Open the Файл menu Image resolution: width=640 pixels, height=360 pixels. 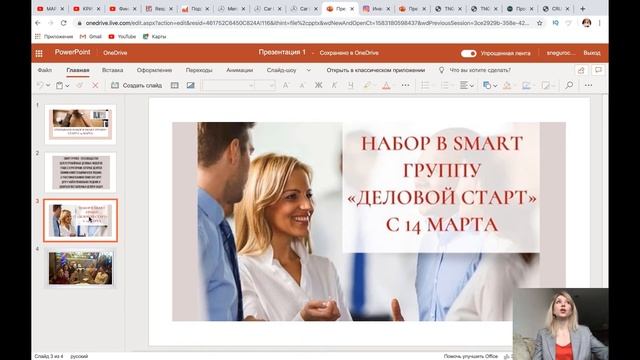pyautogui.click(x=44, y=70)
